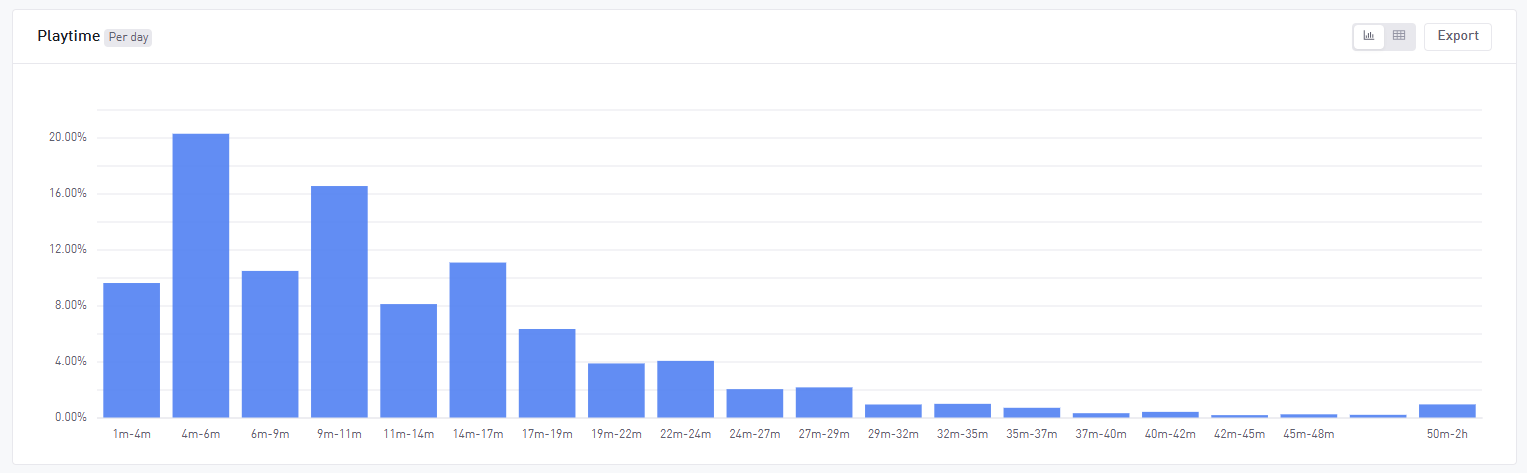Click the Export button

pos(1457,36)
